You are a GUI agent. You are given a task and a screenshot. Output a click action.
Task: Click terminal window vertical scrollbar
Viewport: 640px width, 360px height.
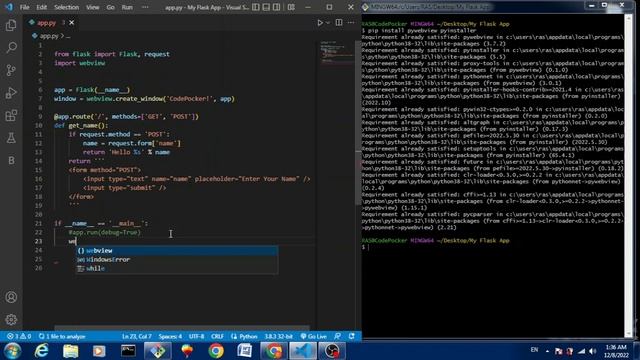[x=628, y=176]
